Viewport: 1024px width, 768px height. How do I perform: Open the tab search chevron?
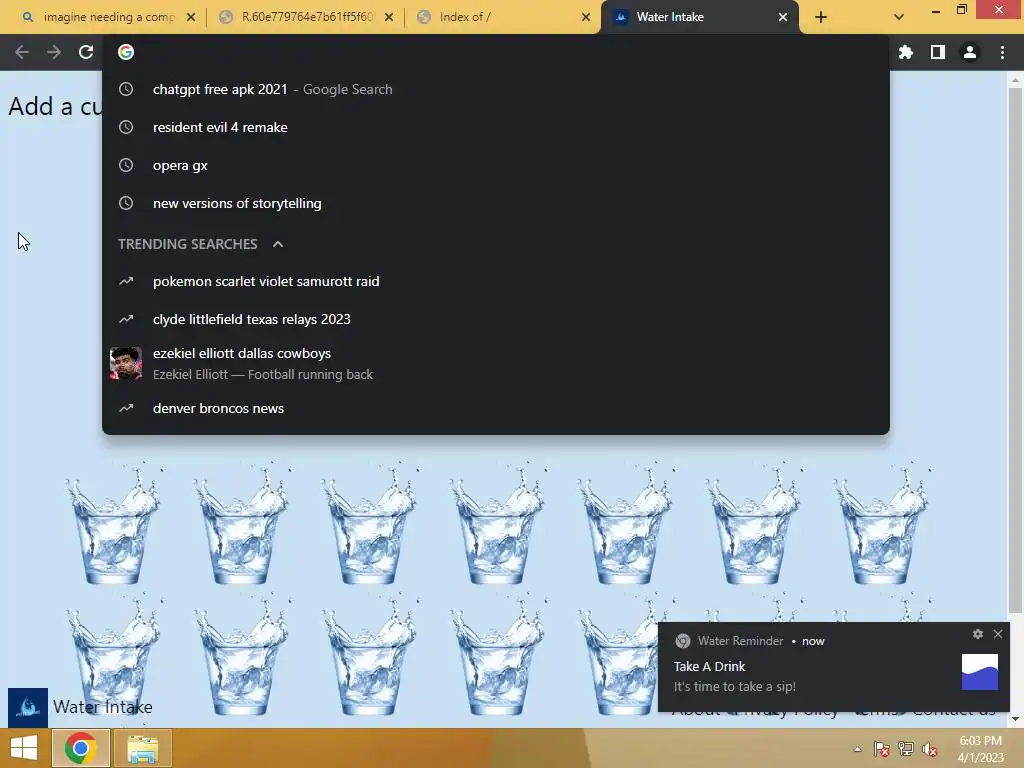pyautogui.click(x=899, y=17)
